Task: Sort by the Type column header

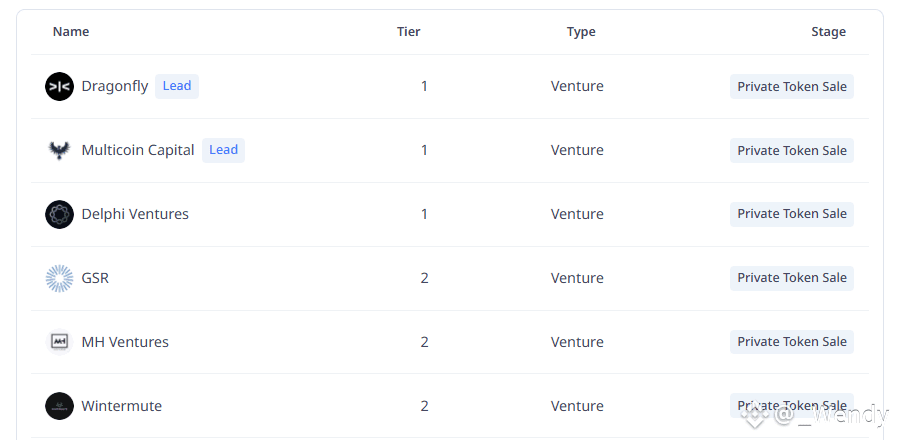Action: [x=581, y=32]
